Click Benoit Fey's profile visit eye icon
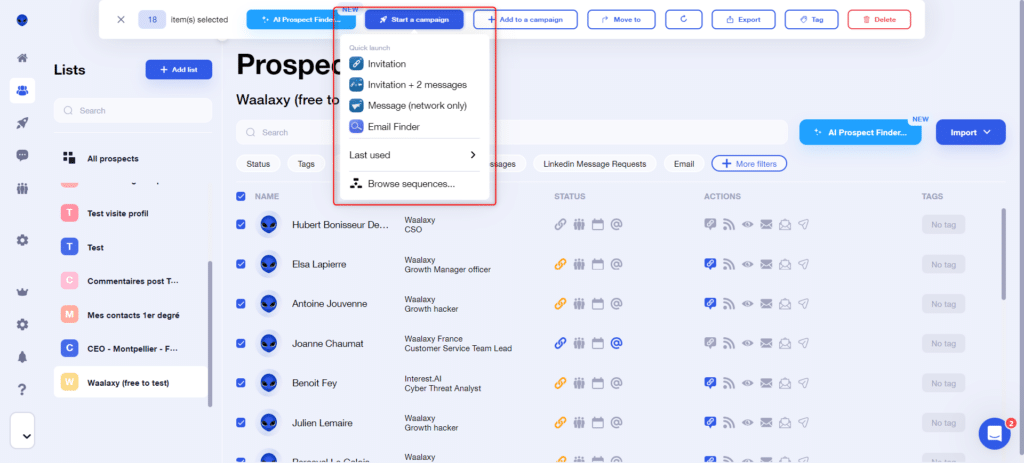The height and width of the screenshot is (463, 1024). (747, 383)
